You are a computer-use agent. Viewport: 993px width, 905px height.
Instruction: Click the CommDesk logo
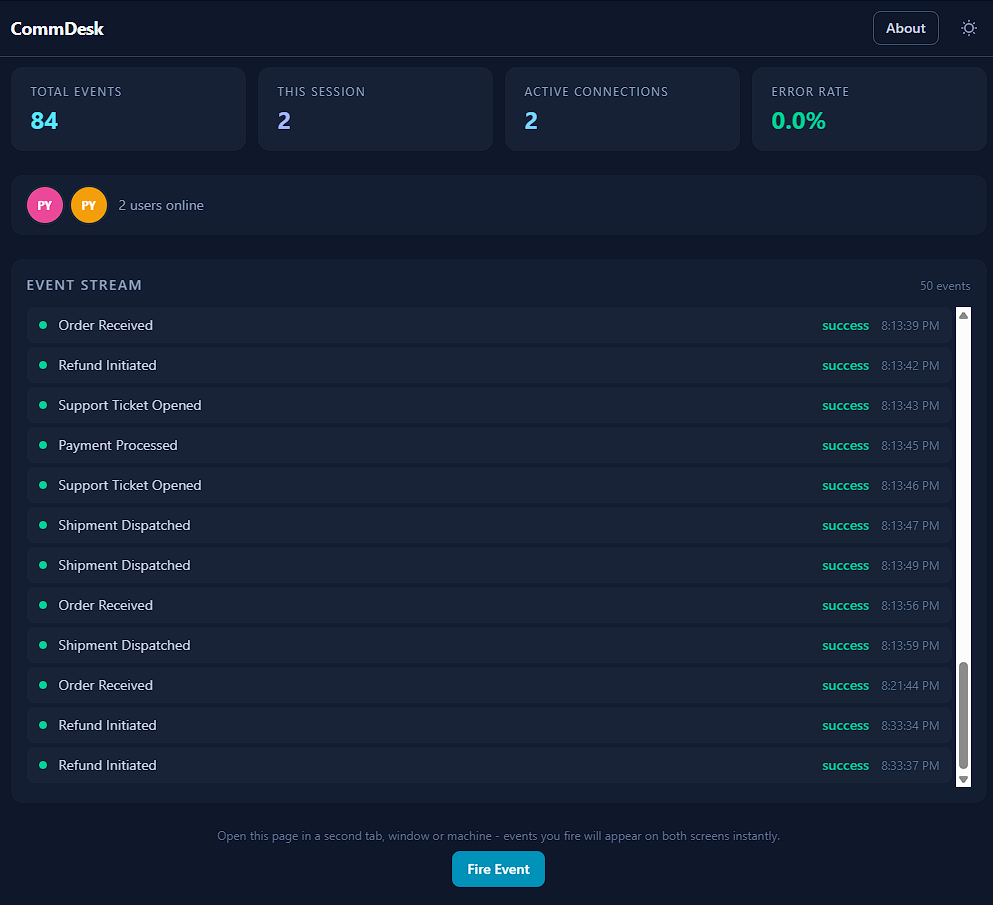pos(57,28)
